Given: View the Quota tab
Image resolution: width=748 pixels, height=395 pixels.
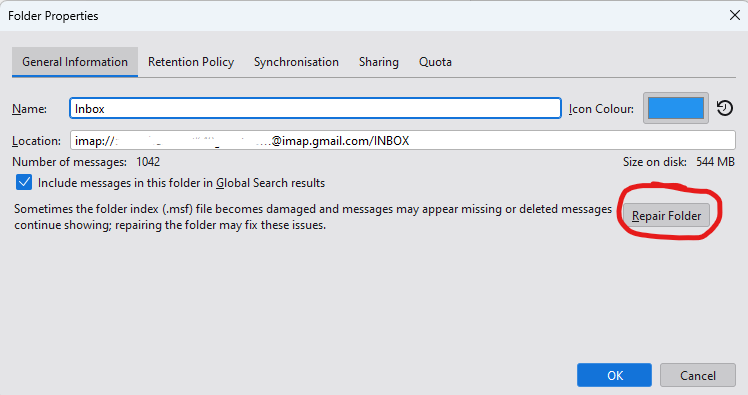Looking at the screenshot, I should pyautogui.click(x=435, y=62).
